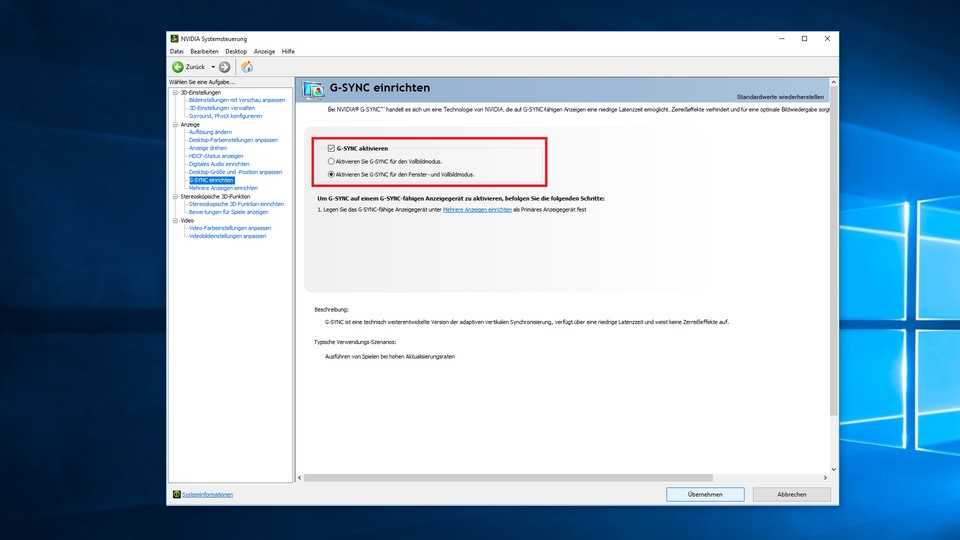Click the Übernehmen button
960x540 pixels.
point(705,494)
